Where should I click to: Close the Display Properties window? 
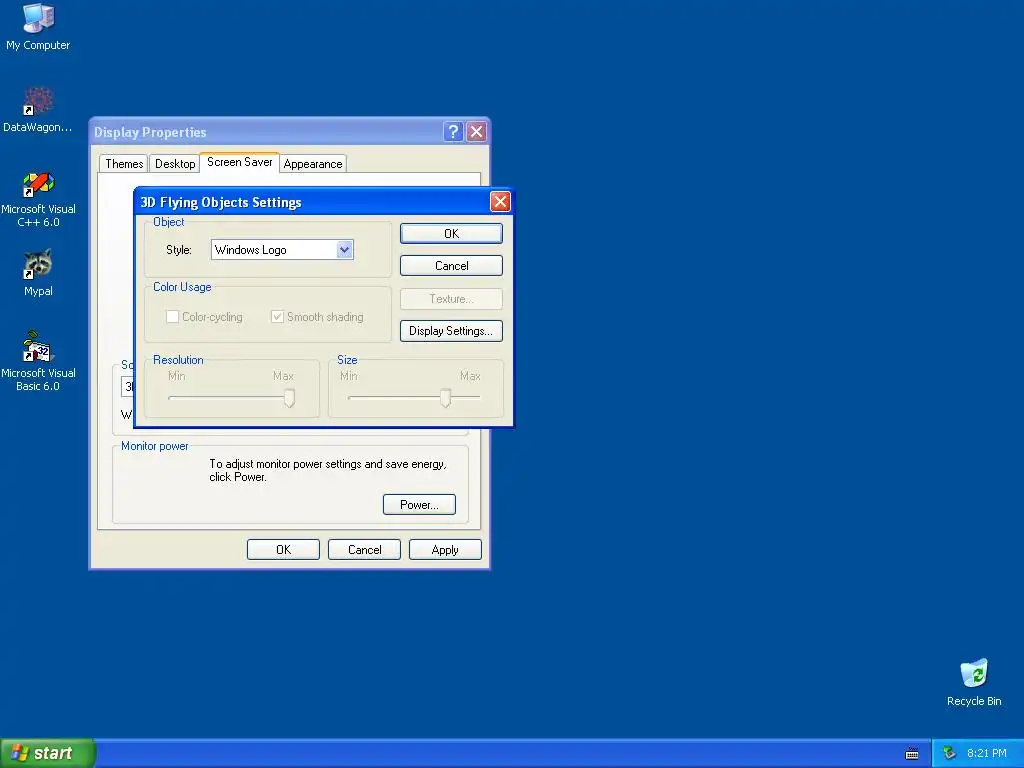[x=477, y=132]
